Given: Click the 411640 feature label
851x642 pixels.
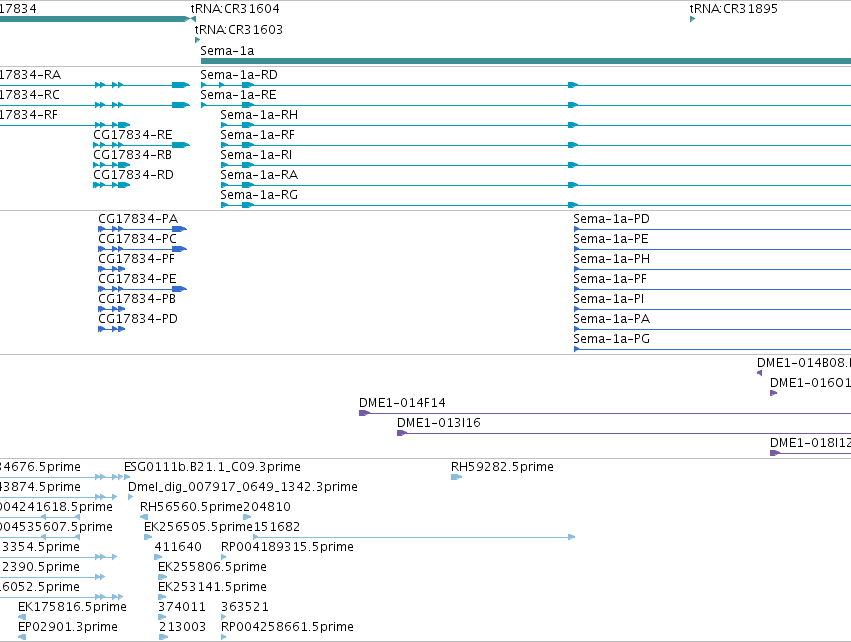Looking at the screenshot, I should click(178, 547).
